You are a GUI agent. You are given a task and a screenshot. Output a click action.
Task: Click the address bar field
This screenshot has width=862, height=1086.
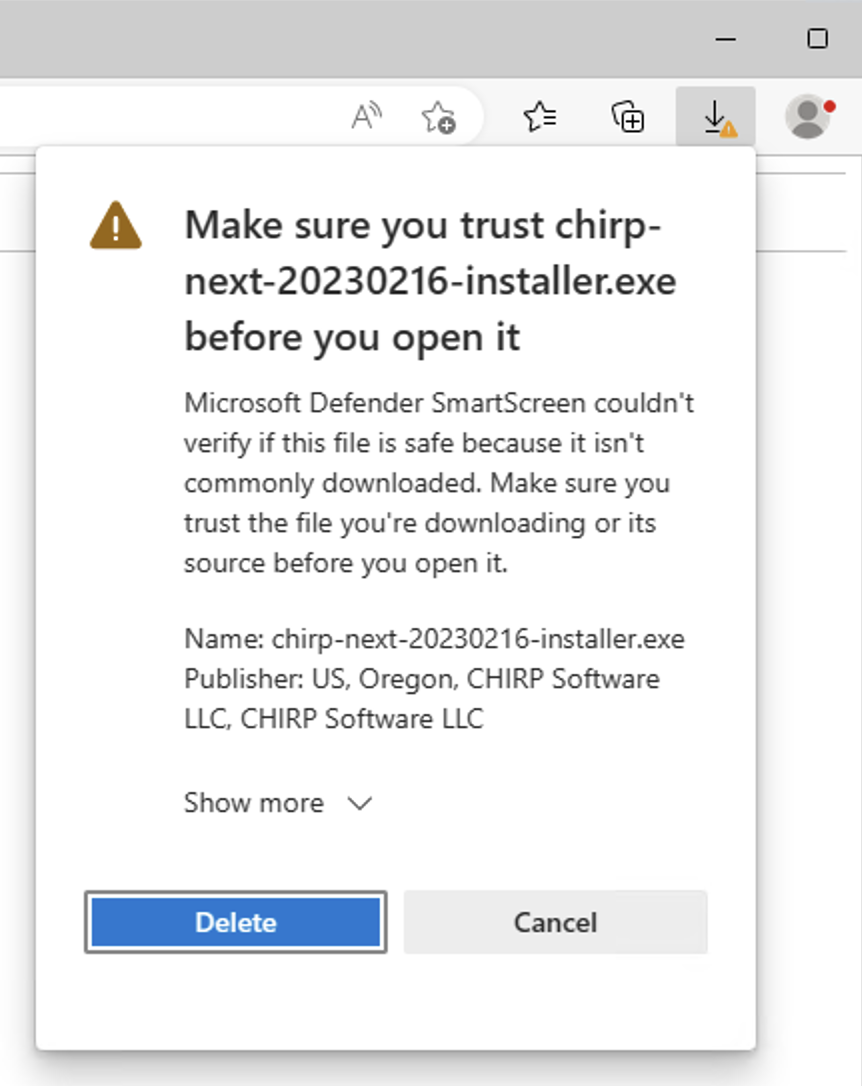tap(166, 116)
